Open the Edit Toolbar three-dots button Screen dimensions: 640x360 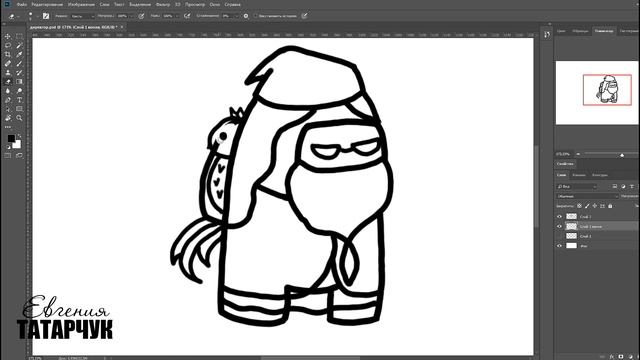(8, 127)
